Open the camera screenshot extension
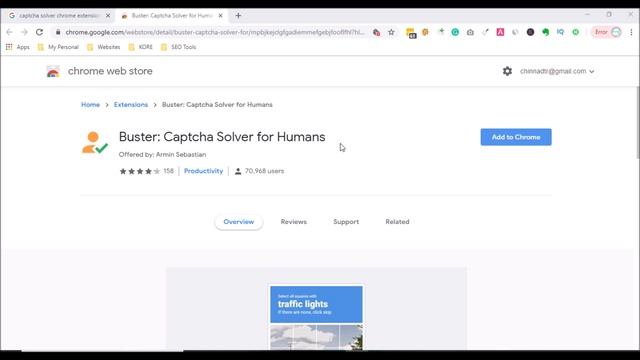 (470, 32)
